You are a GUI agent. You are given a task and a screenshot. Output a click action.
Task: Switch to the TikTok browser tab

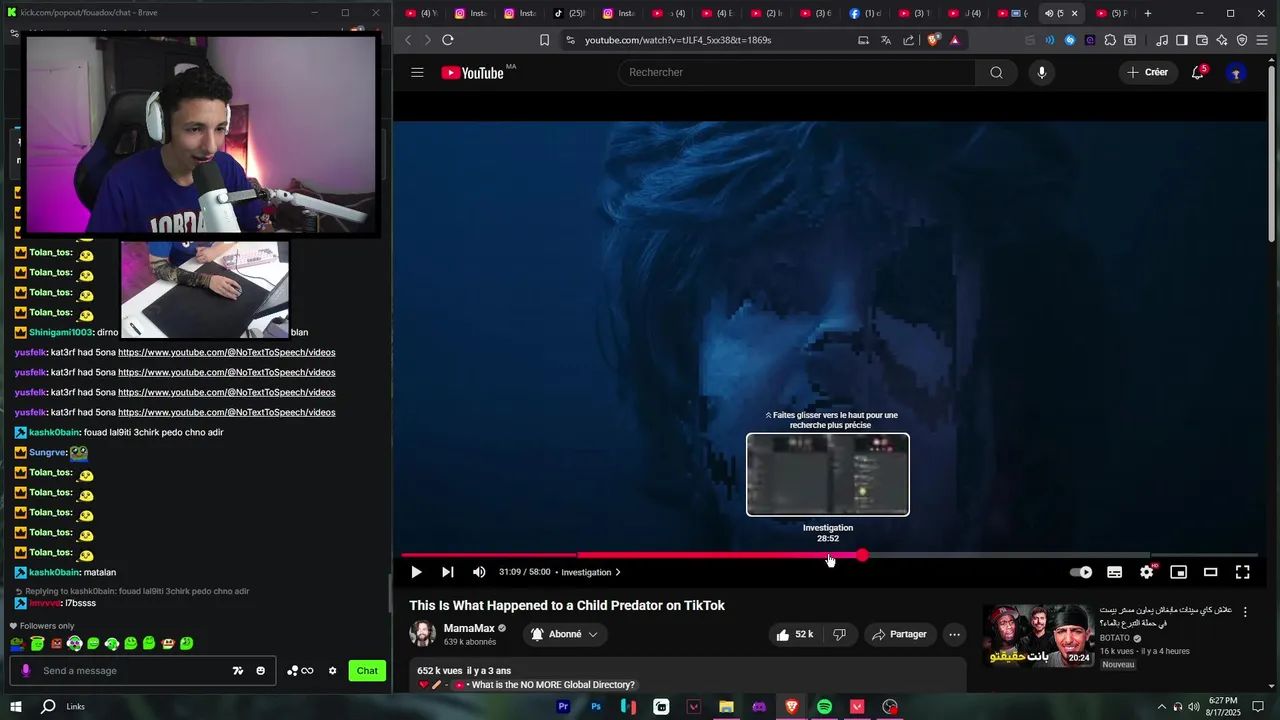[569, 13]
